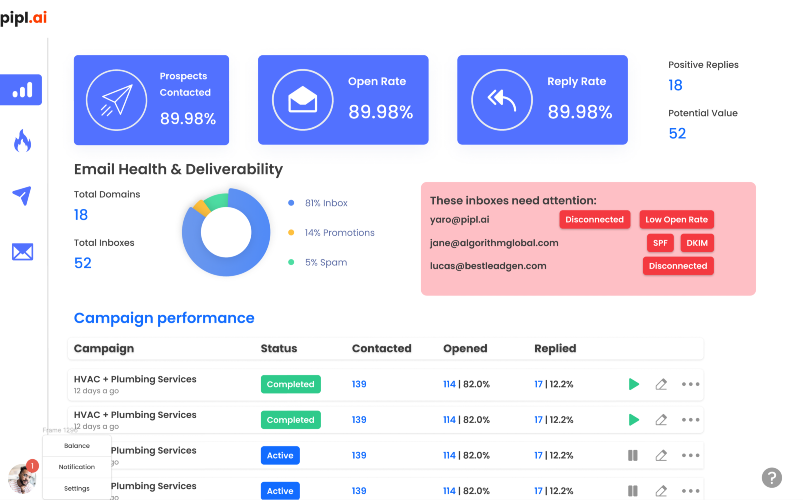The height and width of the screenshot is (500, 803).
Task: Open the paper plane campaigns sidebar icon
Action: pos(22,195)
